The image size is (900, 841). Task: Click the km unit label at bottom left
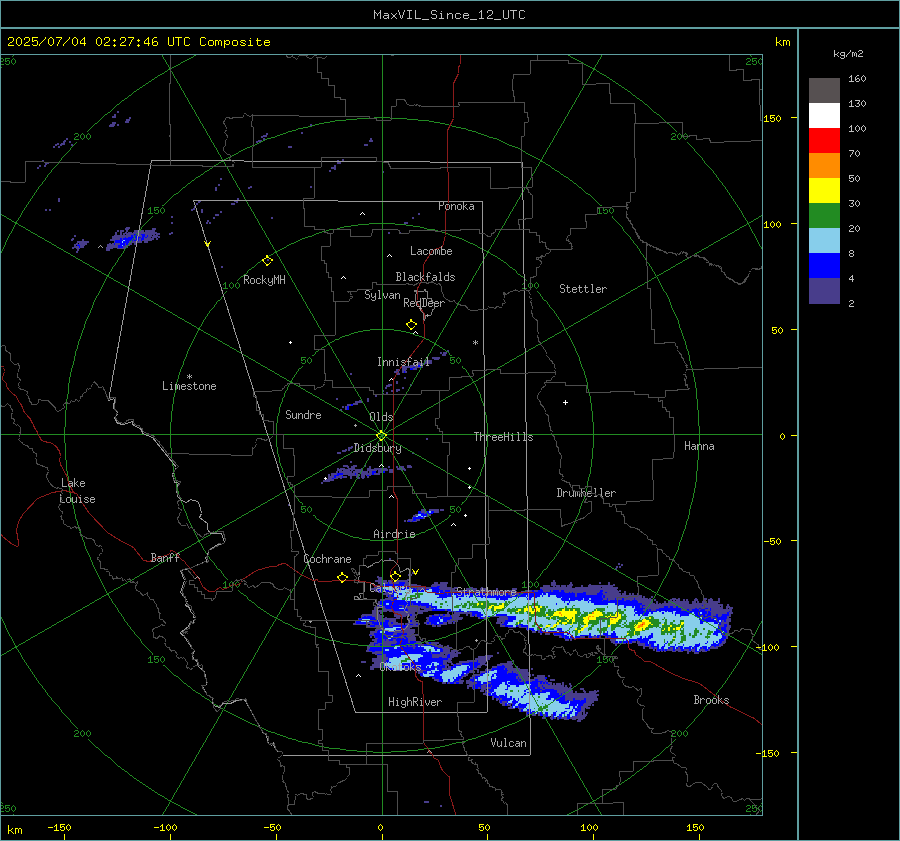point(14,830)
